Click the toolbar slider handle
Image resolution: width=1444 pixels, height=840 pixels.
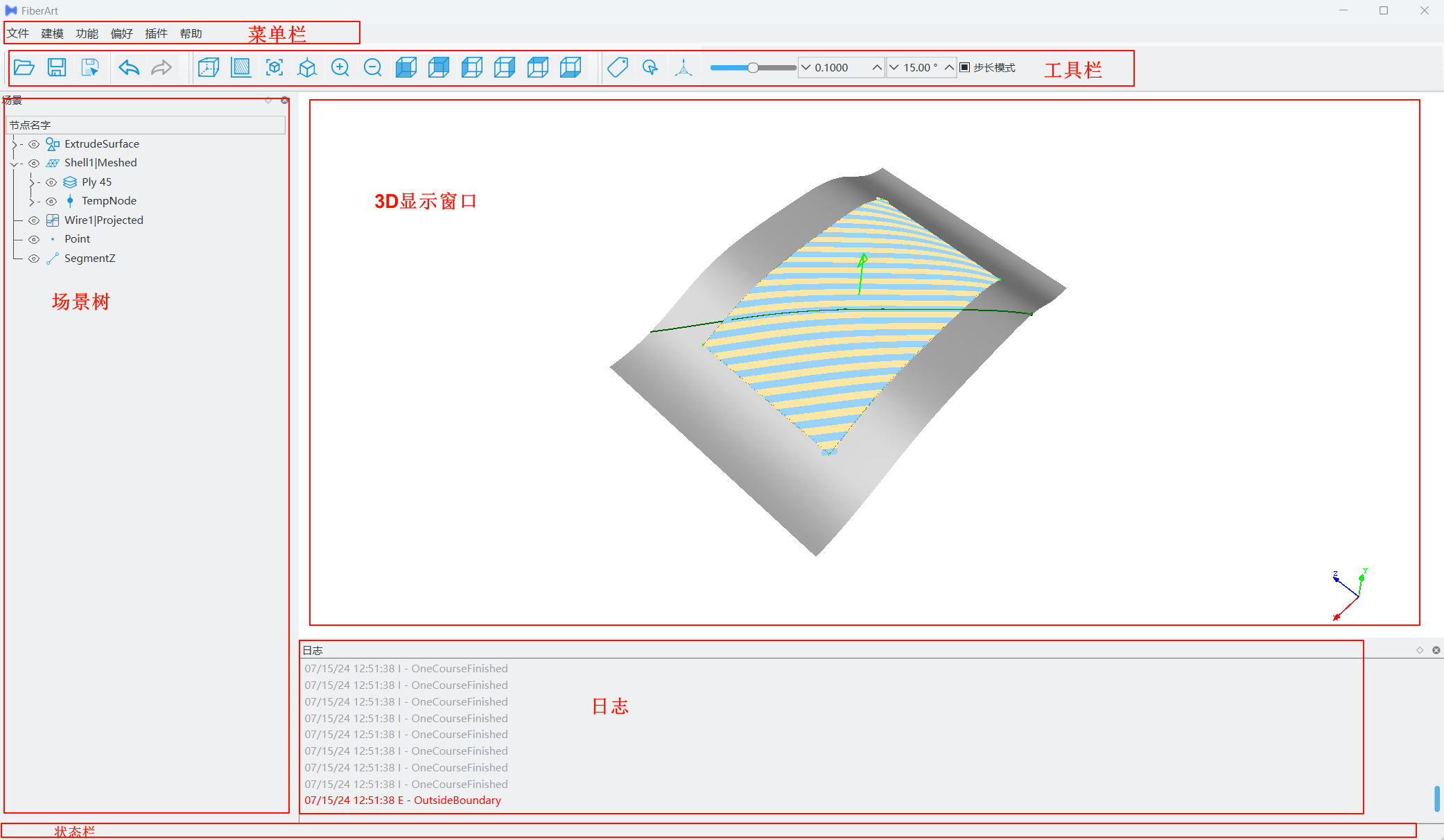[x=753, y=67]
